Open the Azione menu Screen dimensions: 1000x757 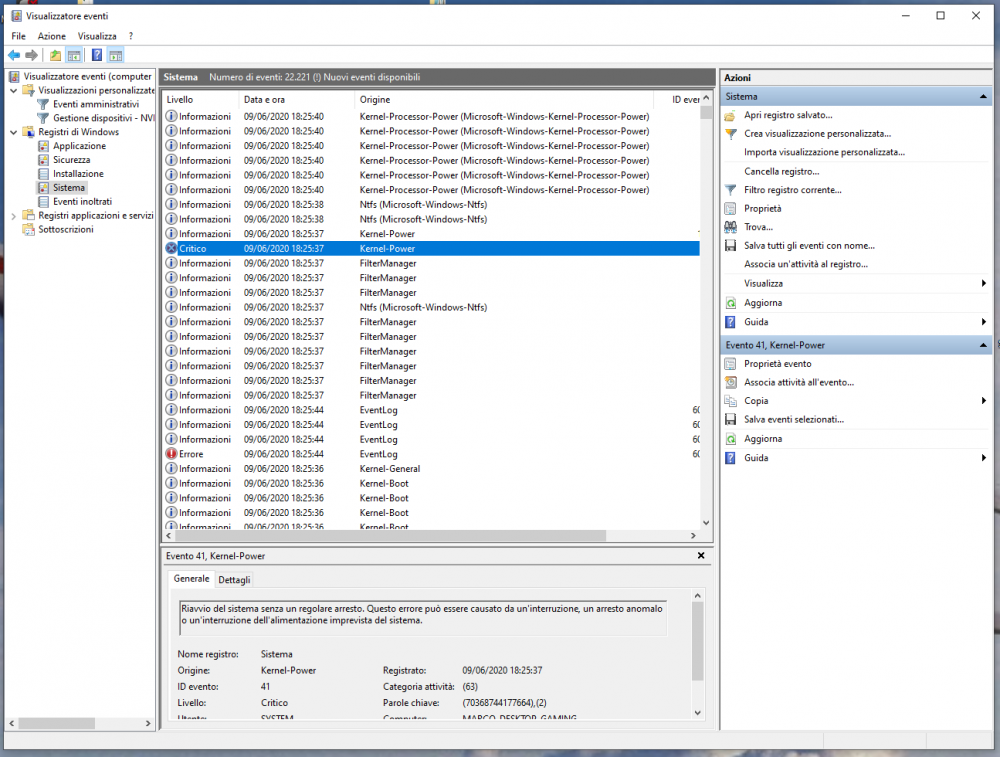pyautogui.click(x=52, y=36)
